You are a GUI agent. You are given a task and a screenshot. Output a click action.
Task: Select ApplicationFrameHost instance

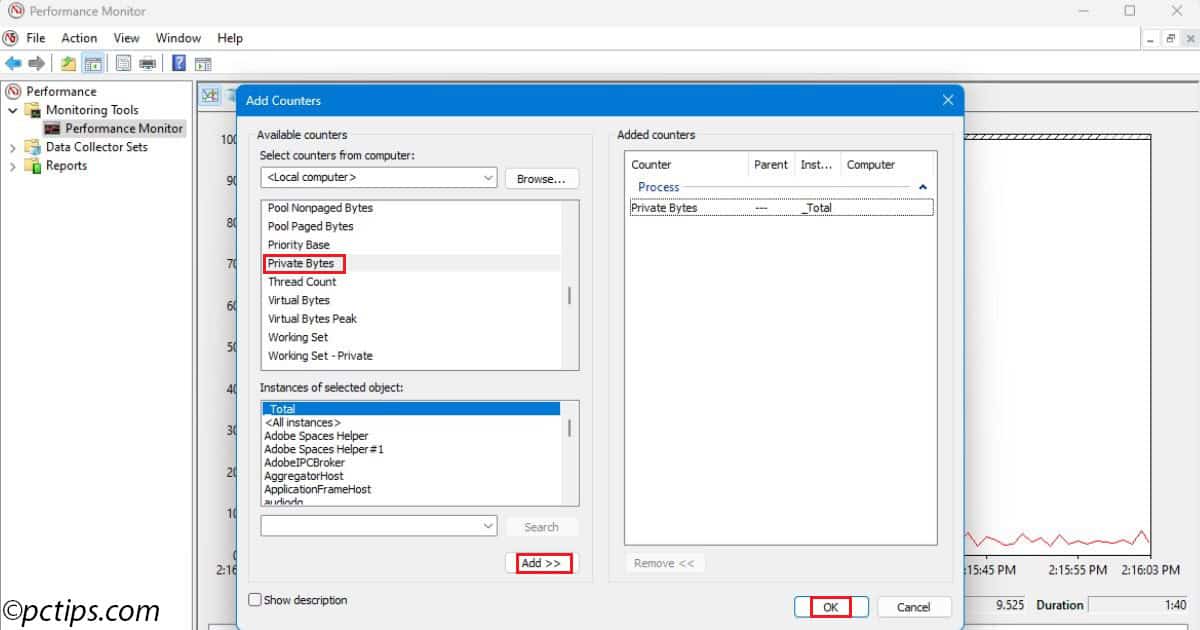point(317,490)
